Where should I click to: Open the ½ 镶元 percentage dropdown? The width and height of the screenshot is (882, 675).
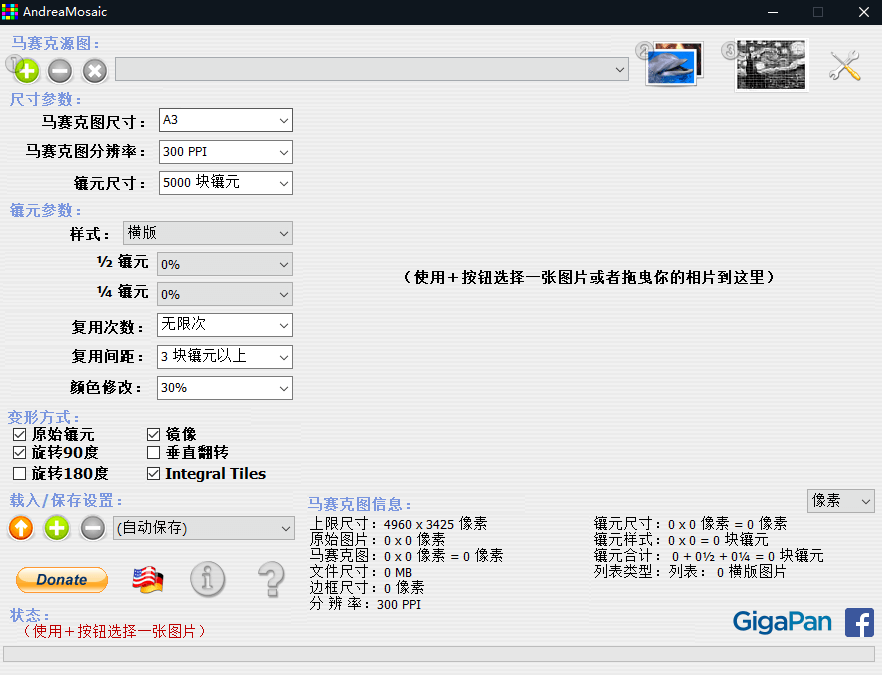point(224,264)
